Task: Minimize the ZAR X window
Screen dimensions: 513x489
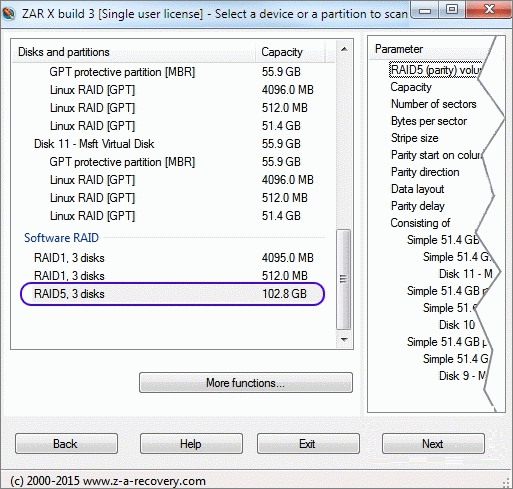Action: [x=425, y=11]
